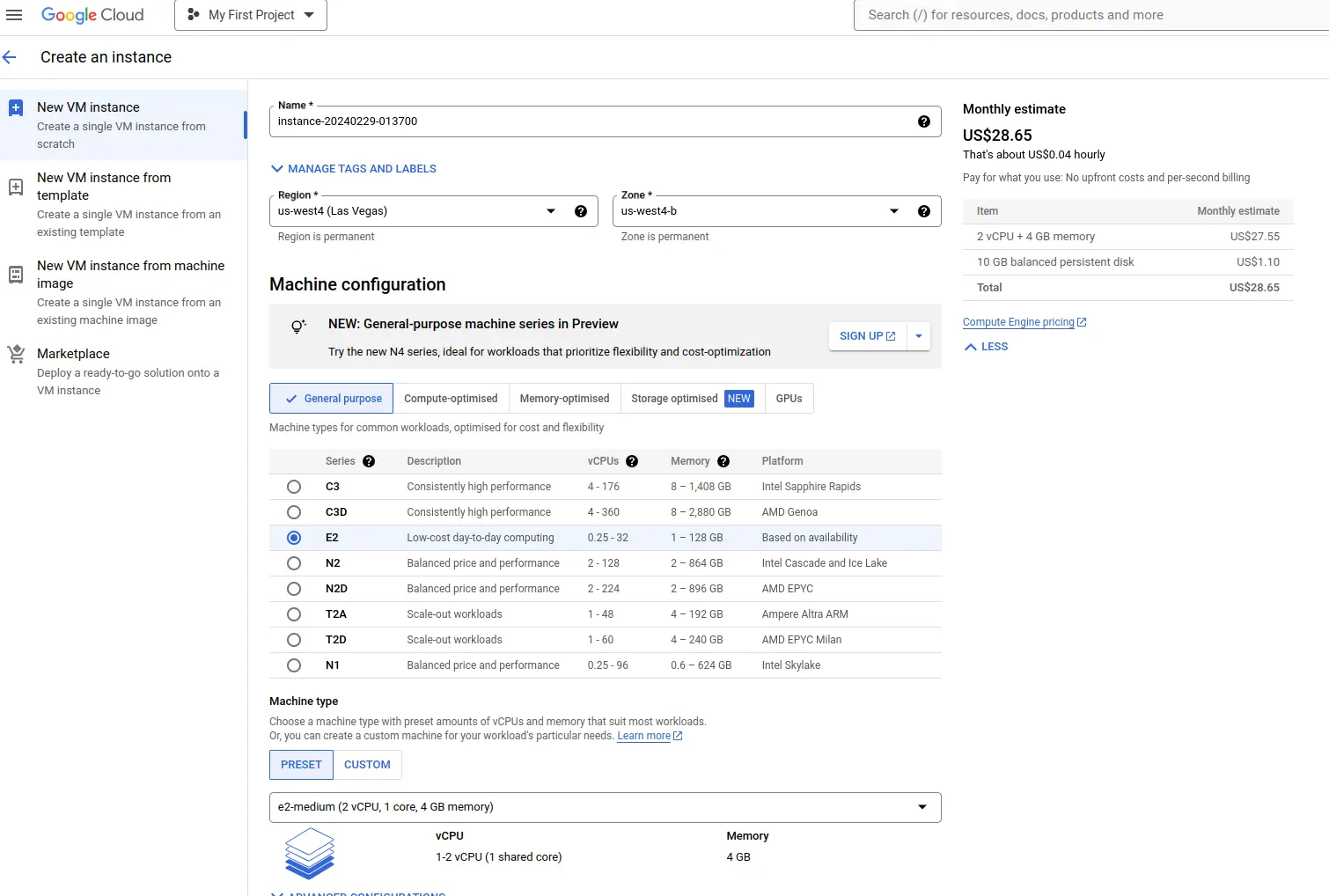The image size is (1329, 896).
Task: Open Marketplace option in sidebar
Action: (124, 371)
